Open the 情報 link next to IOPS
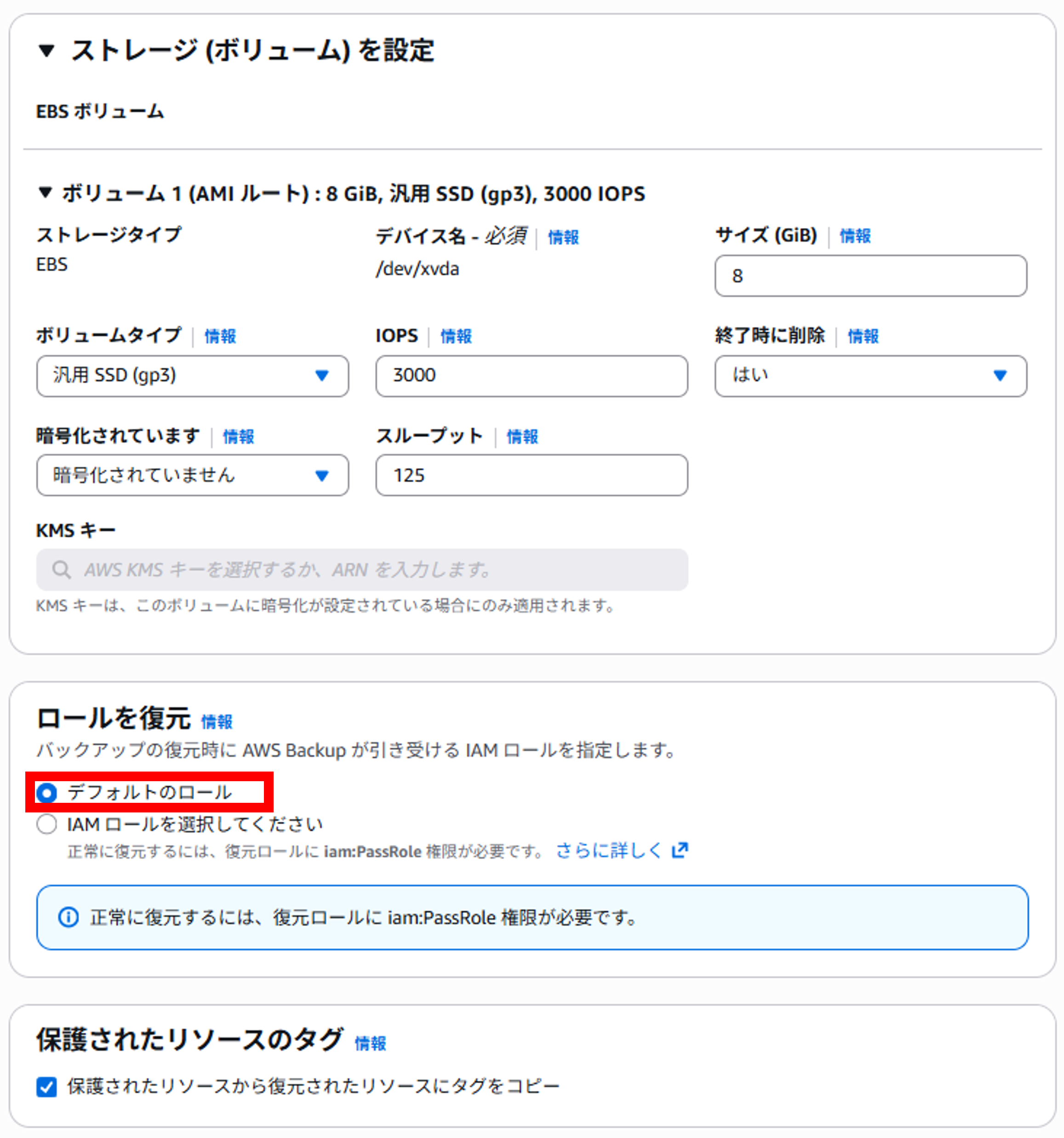Image resolution: width=1064 pixels, height=1138 pixels. [456, 336]
